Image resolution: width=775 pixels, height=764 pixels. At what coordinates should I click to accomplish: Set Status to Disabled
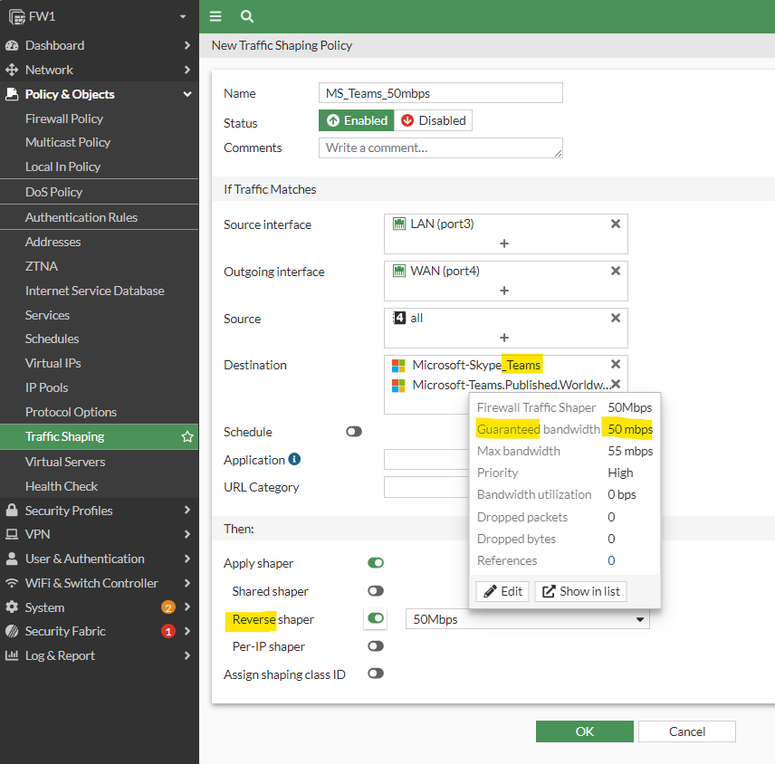[433, 120]
